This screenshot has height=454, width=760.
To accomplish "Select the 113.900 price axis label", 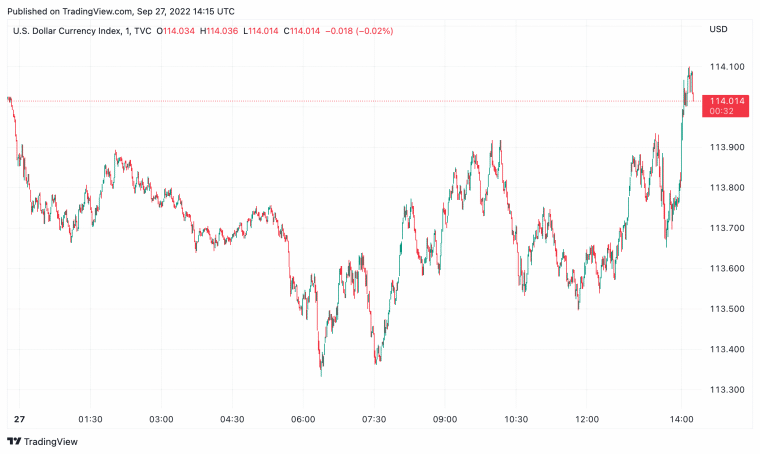I will (x=725, y=148).
